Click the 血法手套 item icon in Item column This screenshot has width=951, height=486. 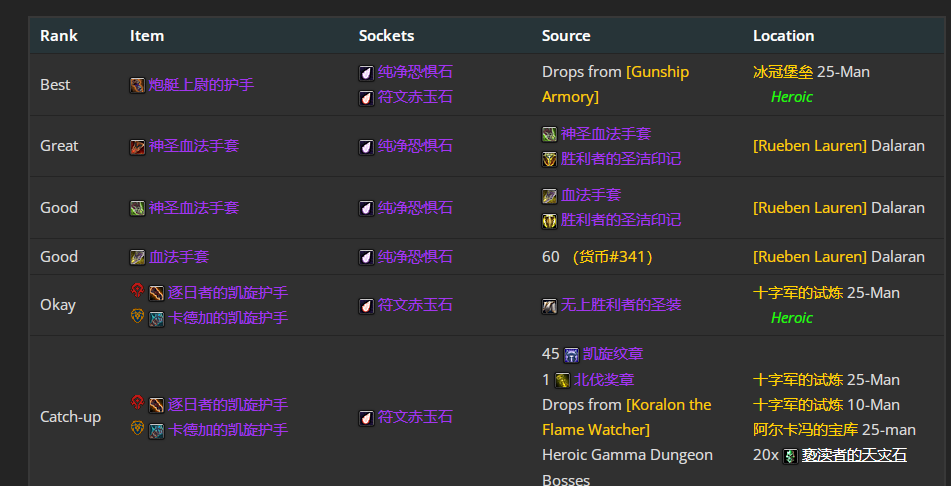pos(138,257)
